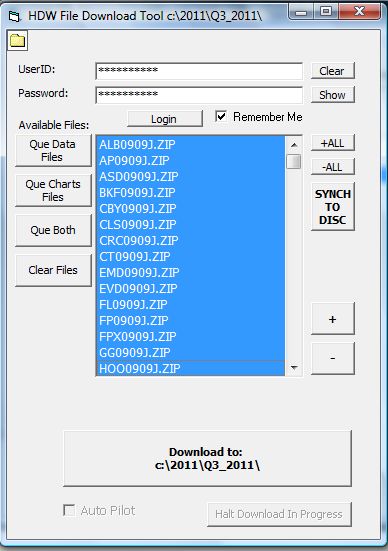Viewport: 388px width, 551px height.
Task: Select CLS0909J.ZIP in the list
Action: pos(190,225)
